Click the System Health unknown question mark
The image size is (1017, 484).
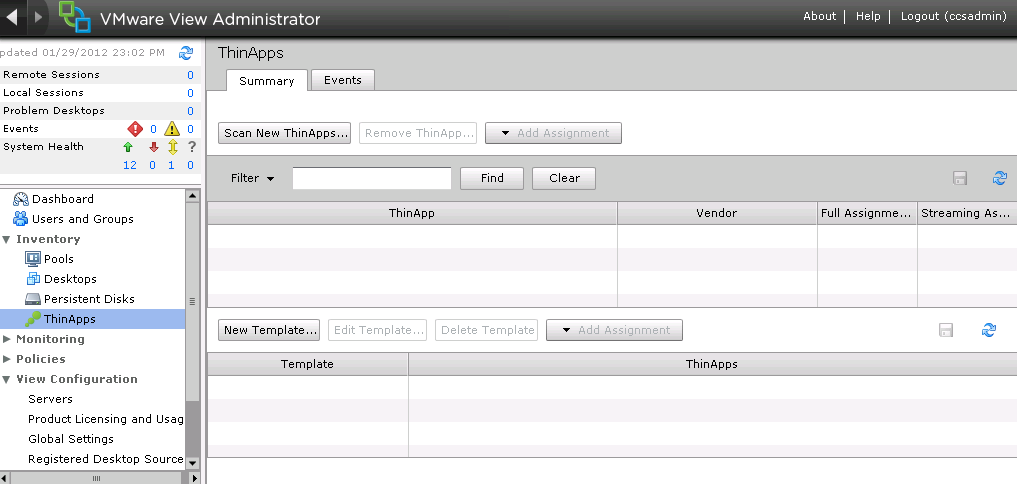(x=191, y=147)
